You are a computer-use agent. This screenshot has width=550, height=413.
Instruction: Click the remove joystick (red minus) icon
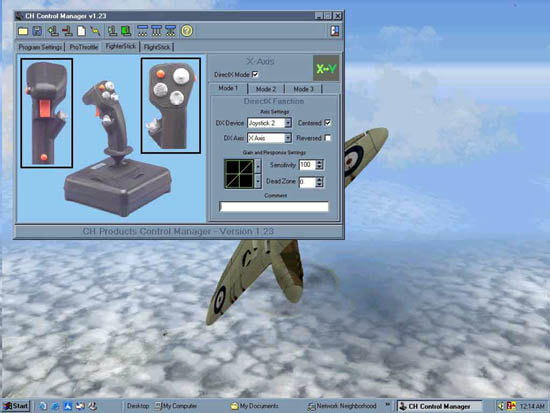click(x=67, y=31)
